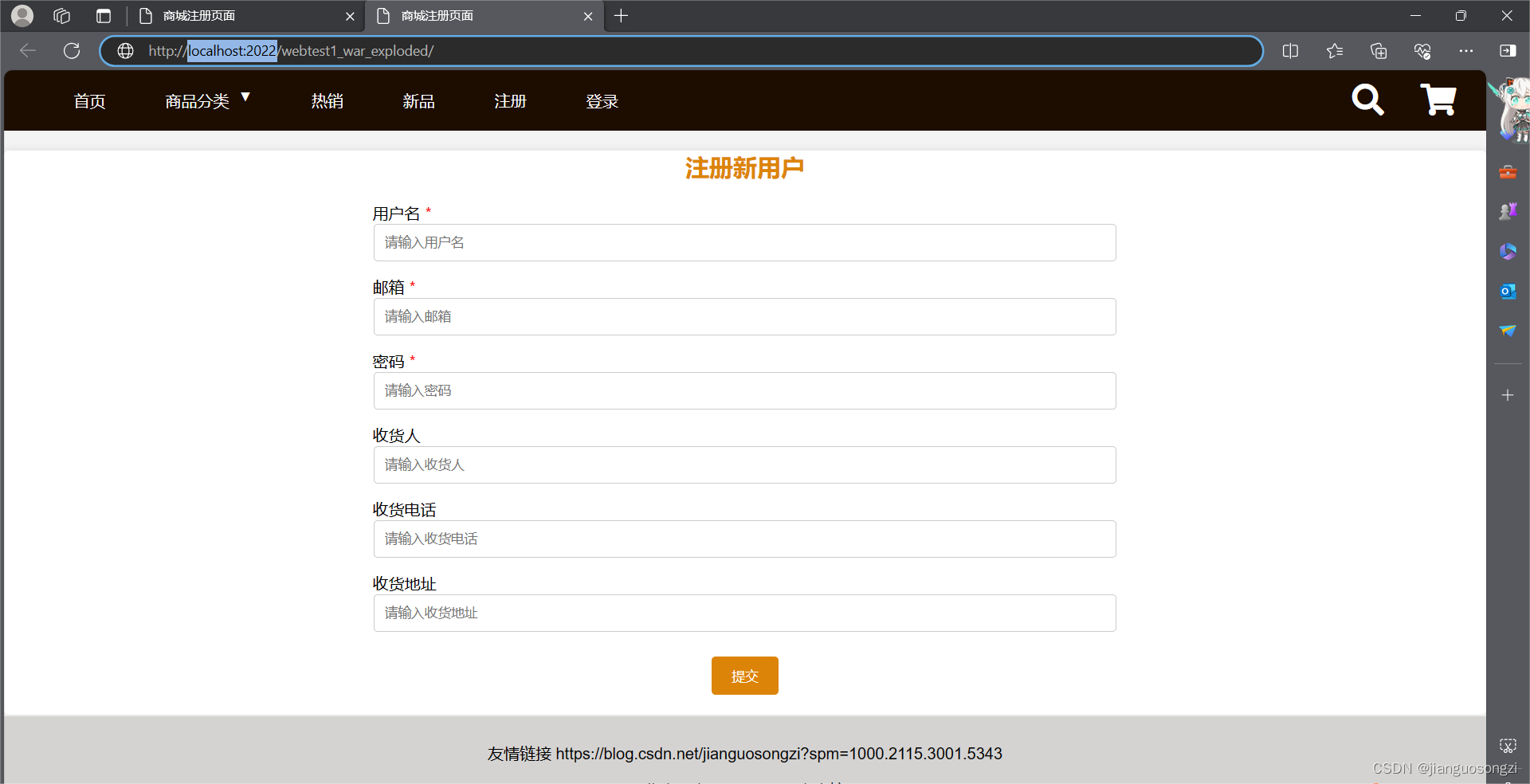Image resolution: width=1530 pixels, height=784 pixels.
Task: Open the Games icon in the sidebar
Action: [1508, 211]
